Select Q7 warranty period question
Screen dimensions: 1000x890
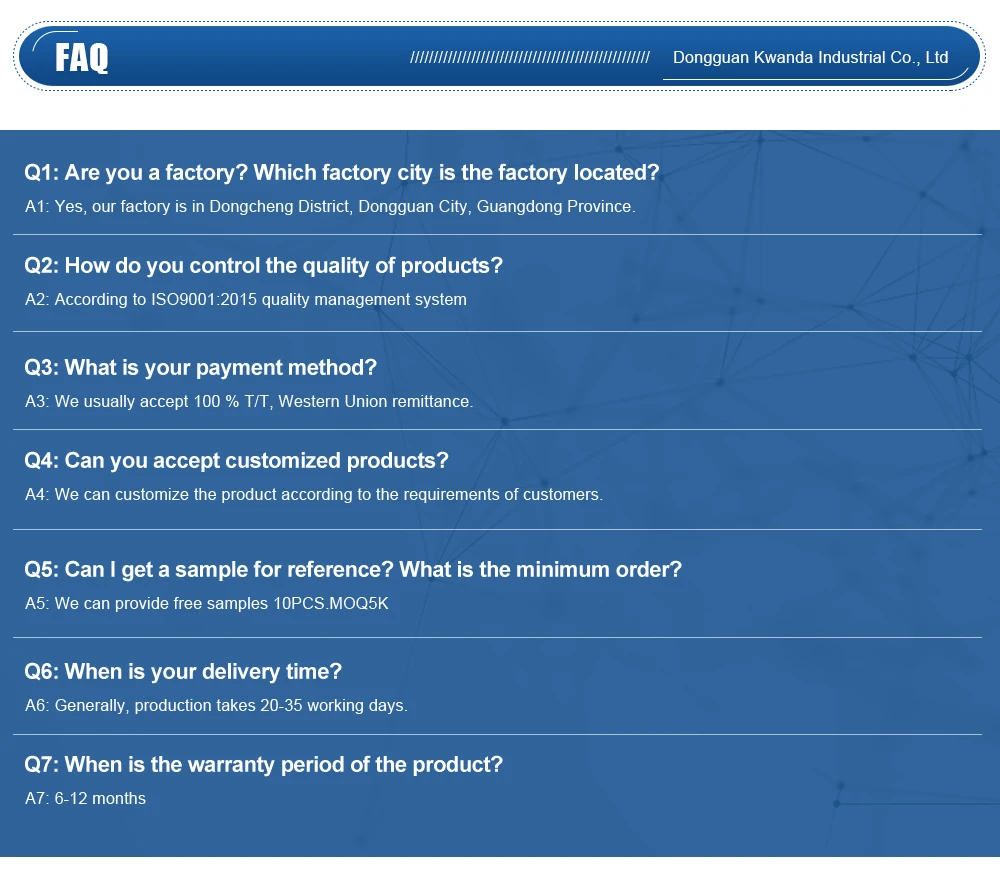click(263, 765)
